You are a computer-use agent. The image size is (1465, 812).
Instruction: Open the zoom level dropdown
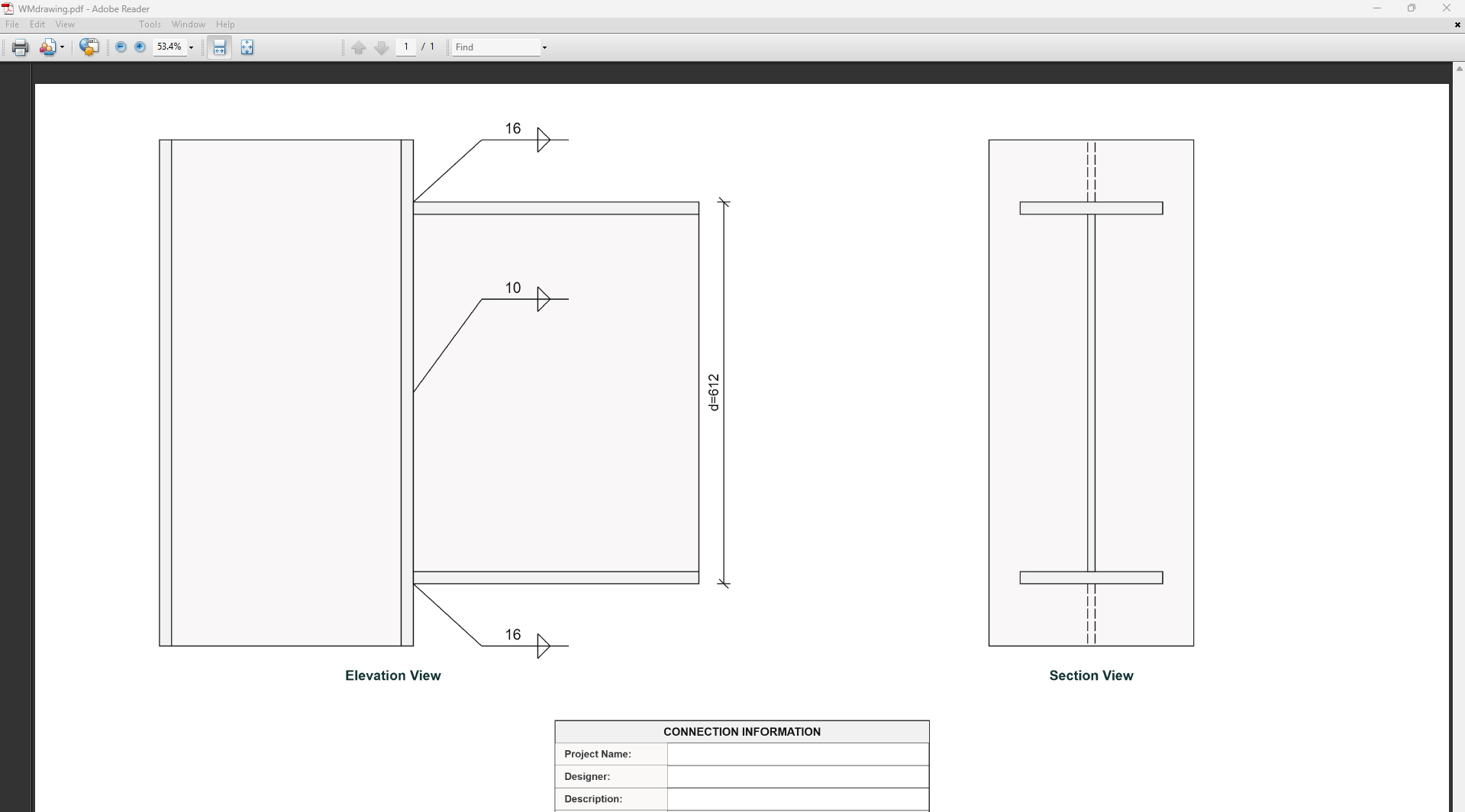point(190,47)
